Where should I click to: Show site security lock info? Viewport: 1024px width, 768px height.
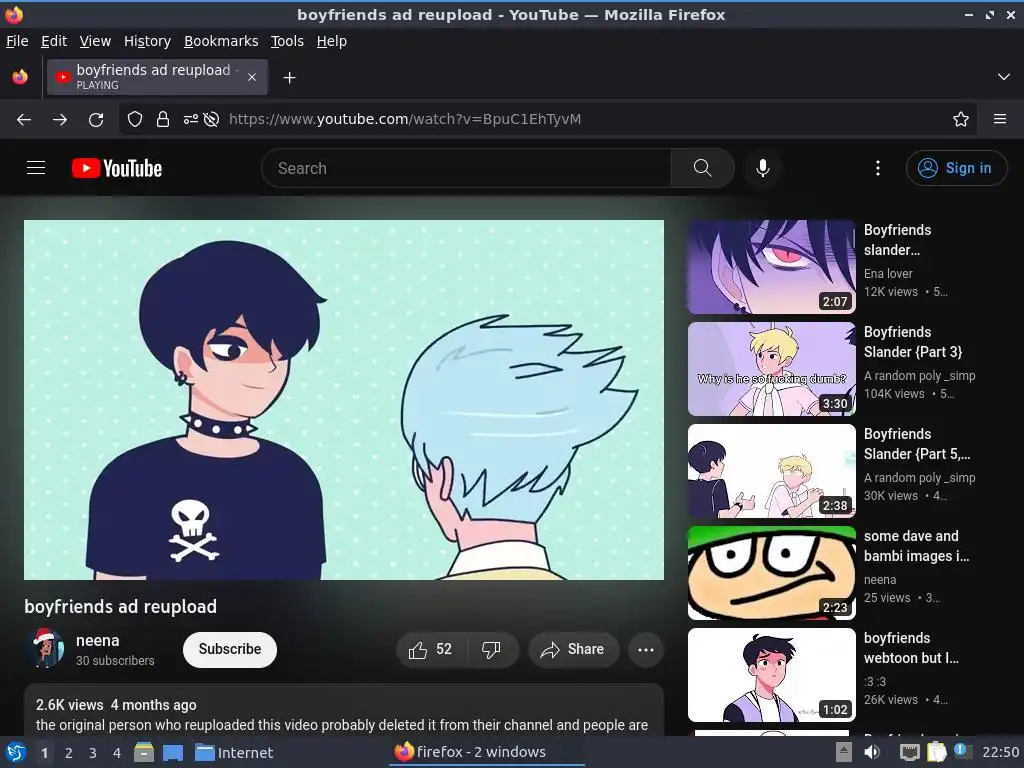(163, 119)
